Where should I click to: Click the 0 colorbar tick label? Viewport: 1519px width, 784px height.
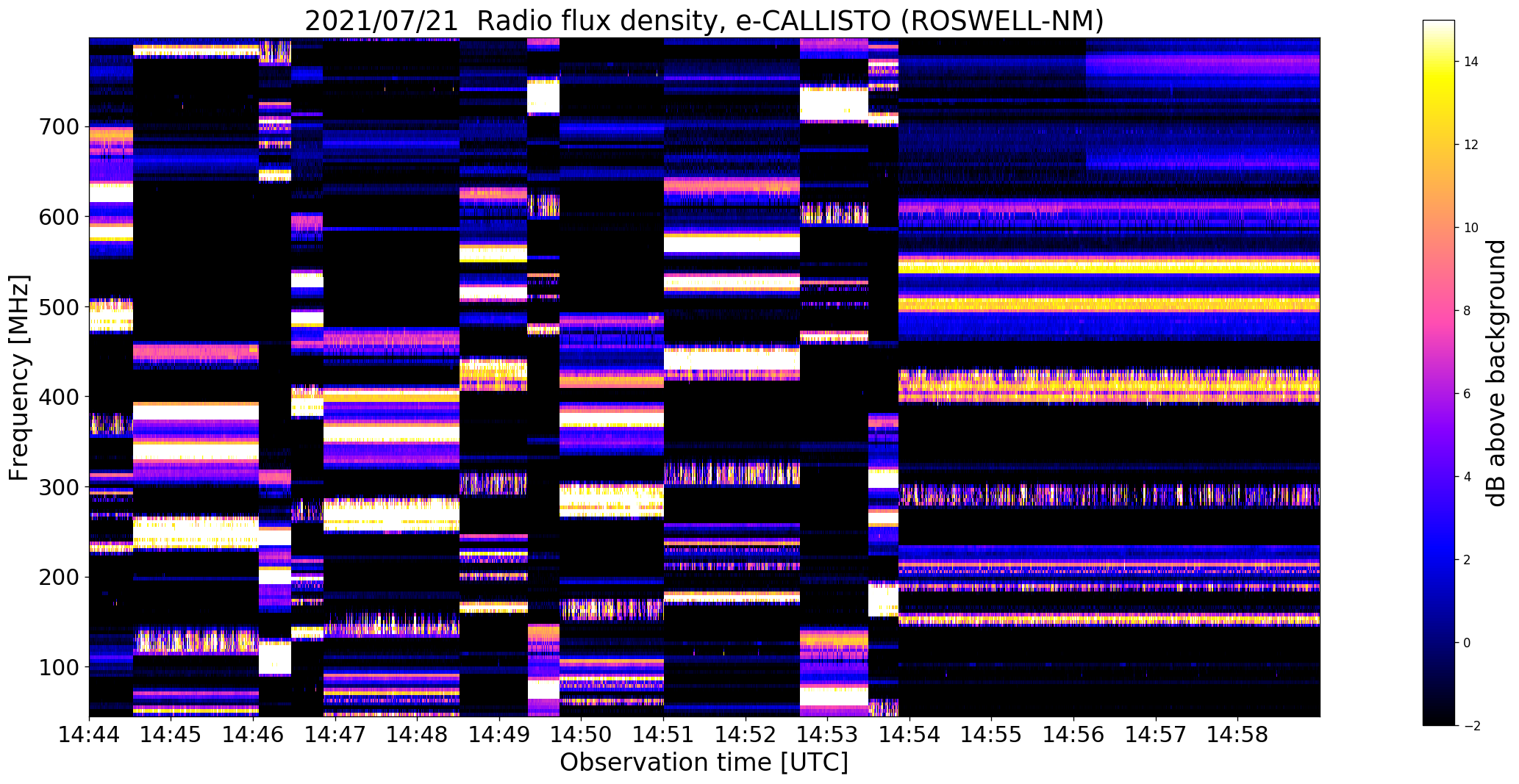point(1468,643)
